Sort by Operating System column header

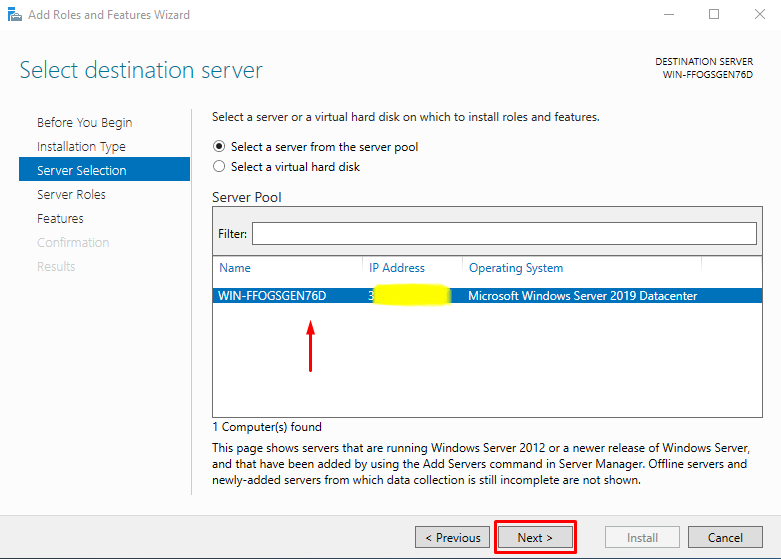click(516, 268)
